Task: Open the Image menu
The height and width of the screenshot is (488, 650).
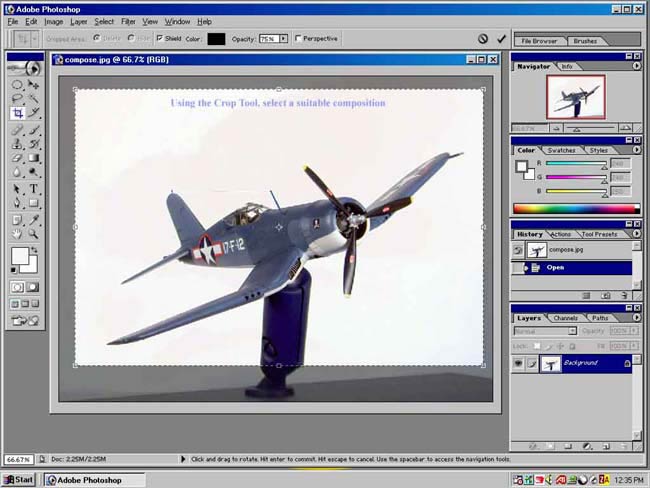Action: point(53,22)
